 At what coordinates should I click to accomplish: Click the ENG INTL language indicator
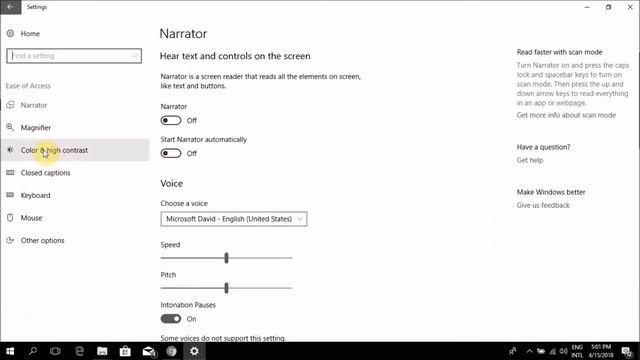(x=577, y=351)
